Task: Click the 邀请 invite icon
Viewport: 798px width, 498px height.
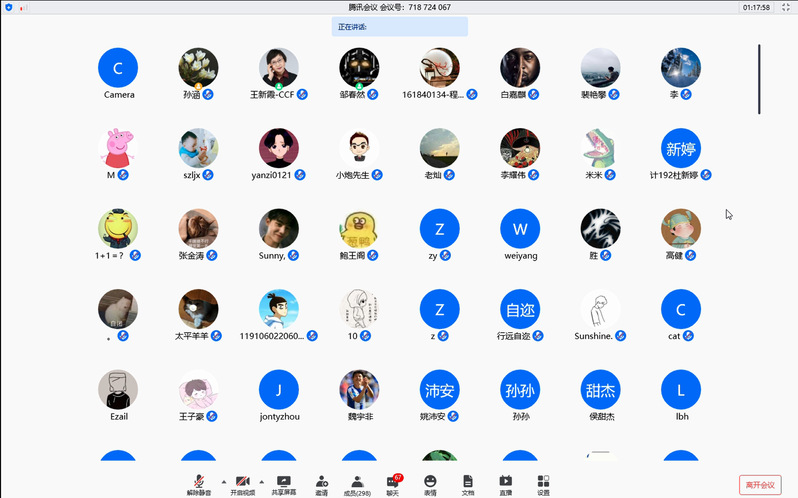Action: [321, 485]
